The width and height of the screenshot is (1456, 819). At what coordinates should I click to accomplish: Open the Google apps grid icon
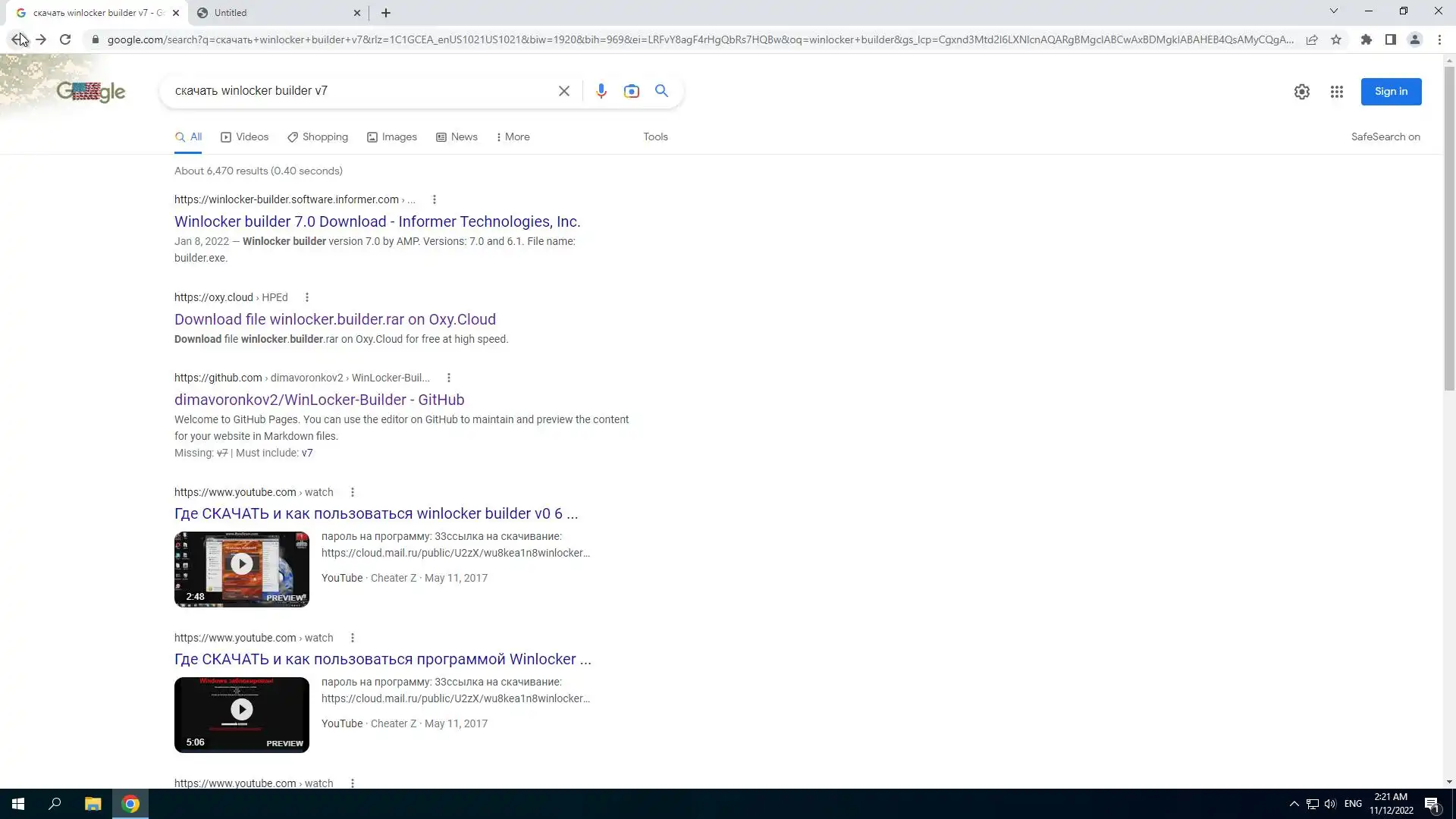pos(1336,92)
